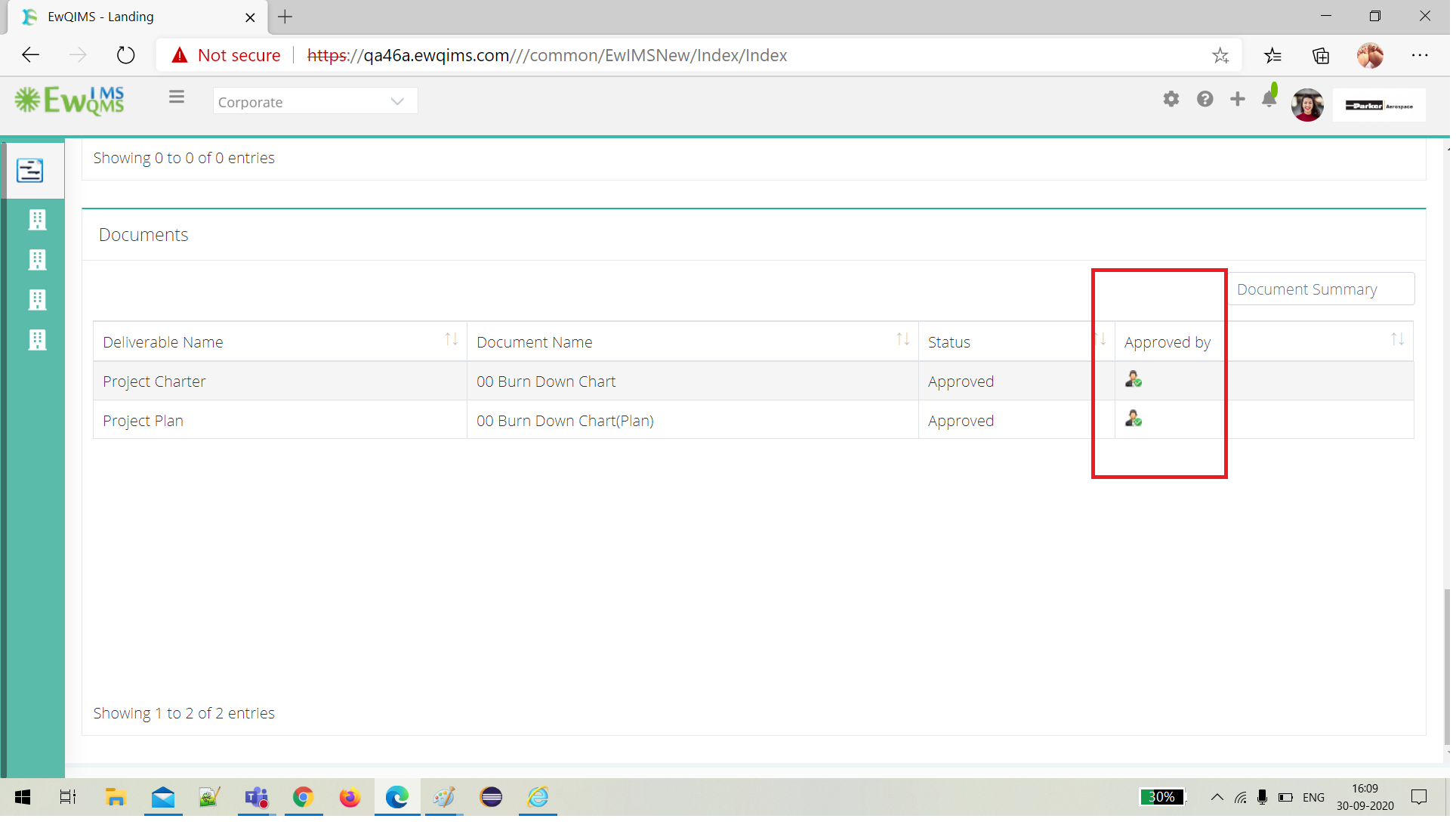This screenshot has width=1456, height=828.
Task: Open Firefox from taskbar
Action: (350, 797)
